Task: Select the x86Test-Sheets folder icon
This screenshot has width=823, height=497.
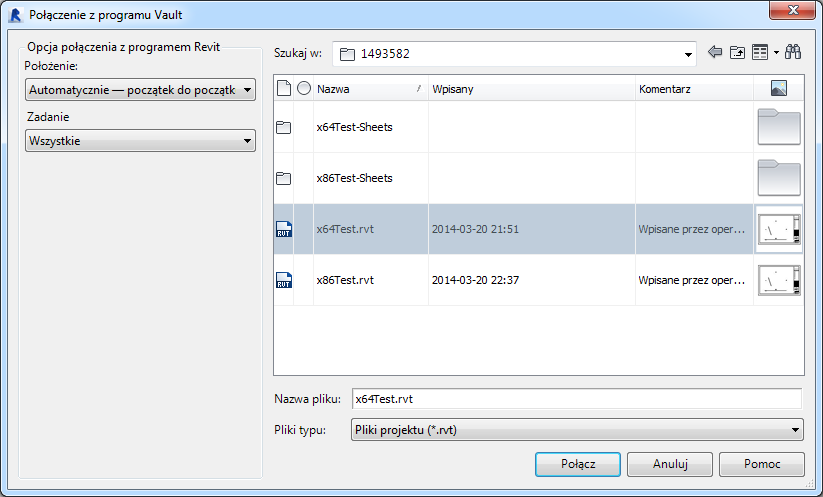Action: (x=283, y=178)
